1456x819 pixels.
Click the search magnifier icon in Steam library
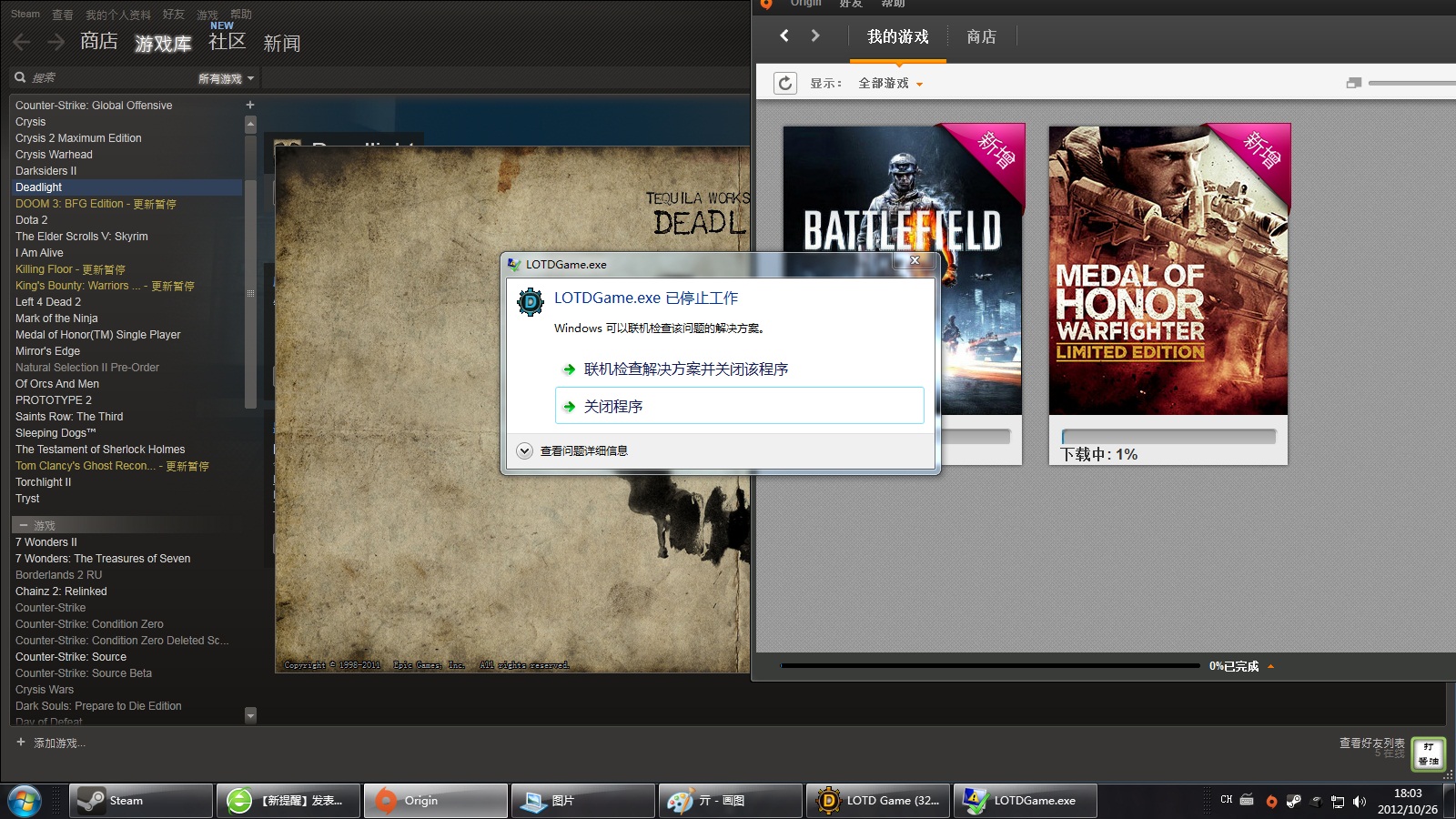[x=20, y=77]
